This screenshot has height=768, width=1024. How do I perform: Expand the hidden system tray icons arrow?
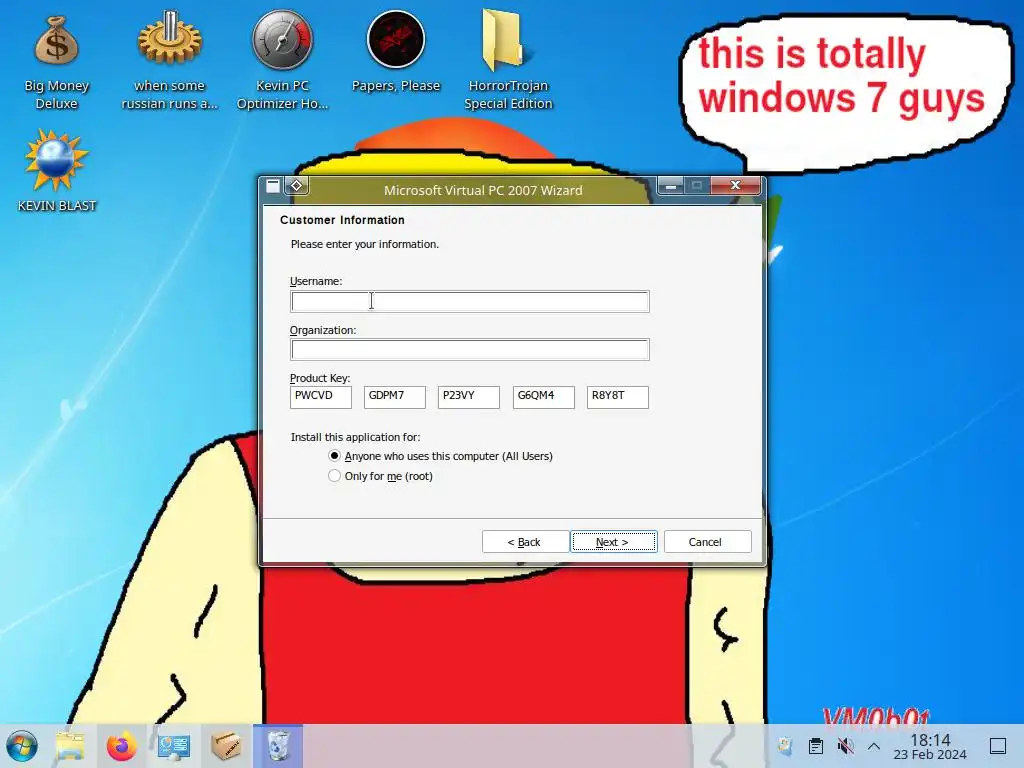[x=874, y=746]
